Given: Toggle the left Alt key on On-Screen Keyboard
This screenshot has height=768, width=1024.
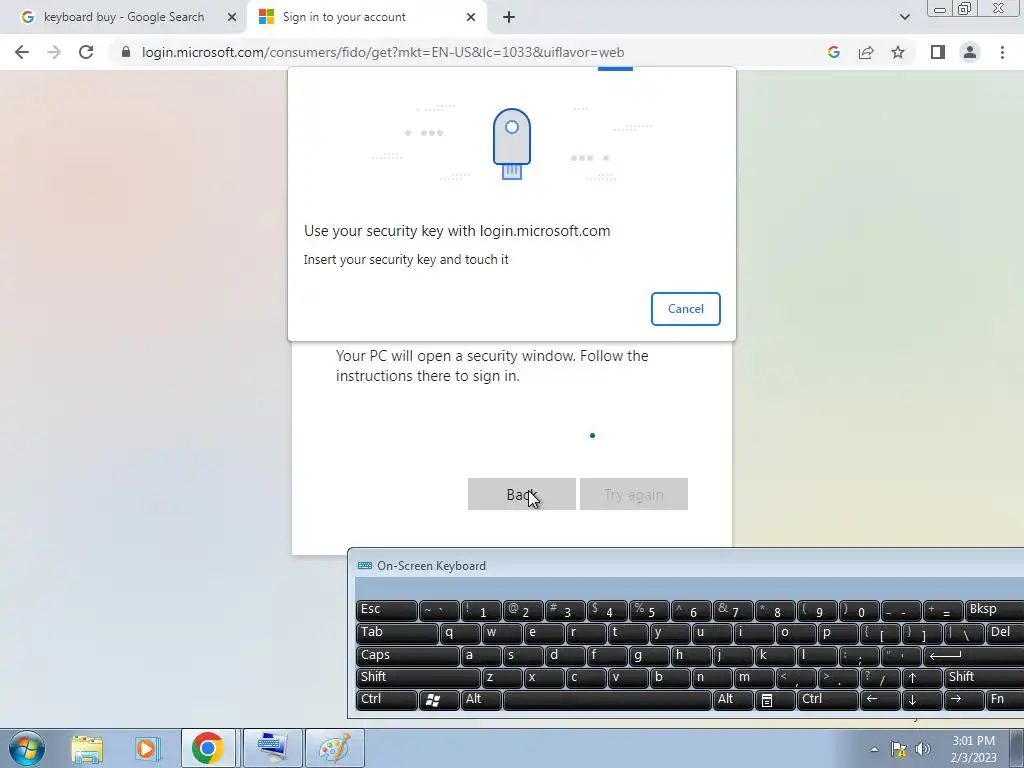Looking at the screenshot, I should (x=481, y=700).
